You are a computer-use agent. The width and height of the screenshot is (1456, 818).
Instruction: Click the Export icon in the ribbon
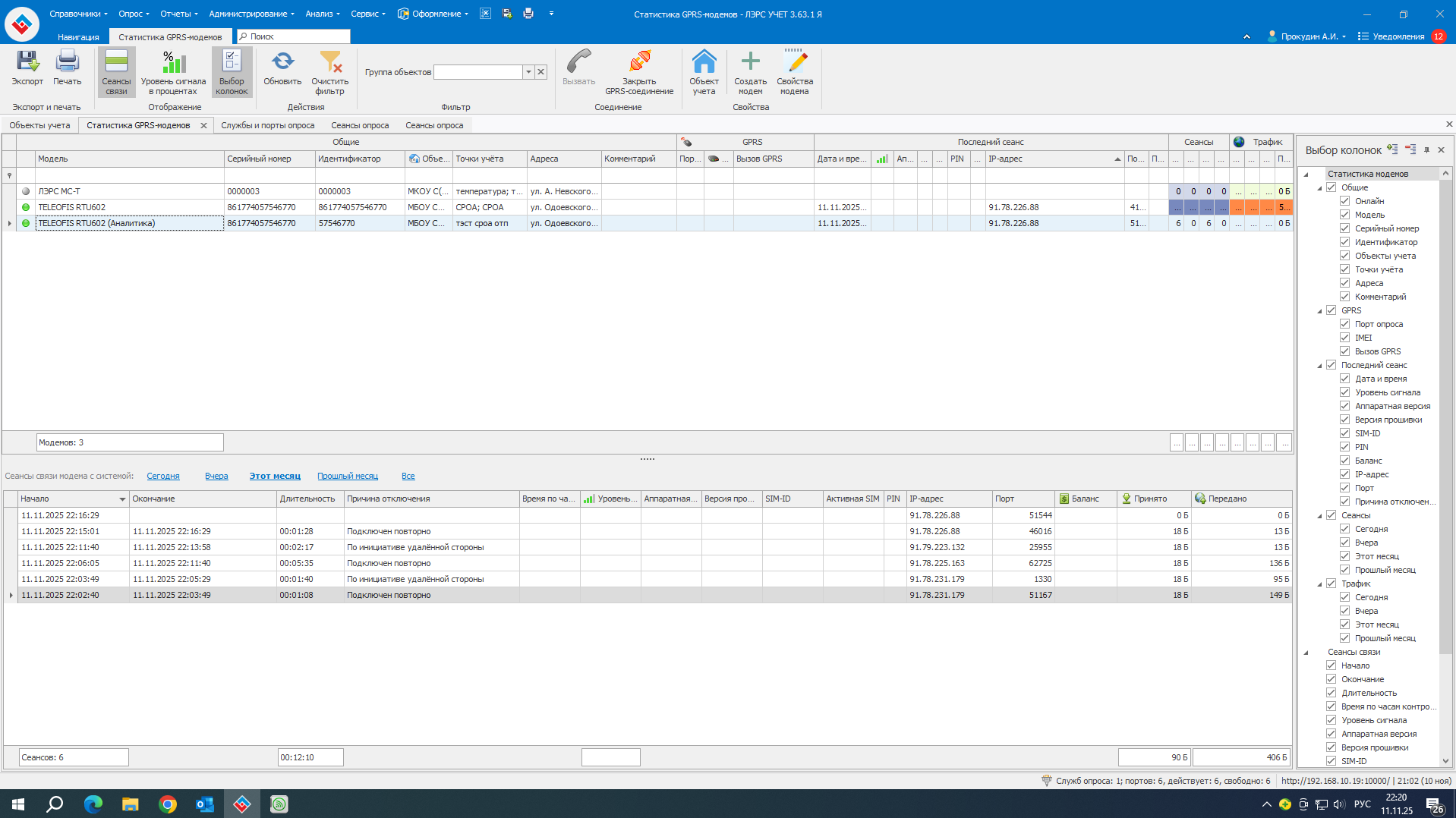27,62
